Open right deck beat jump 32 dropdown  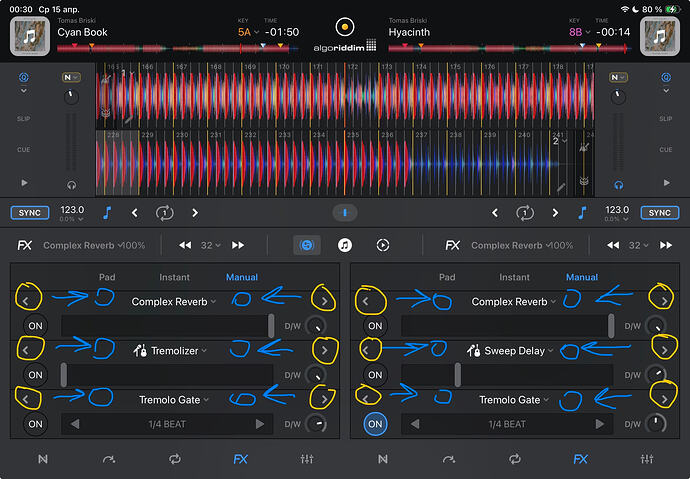[639, 245]
